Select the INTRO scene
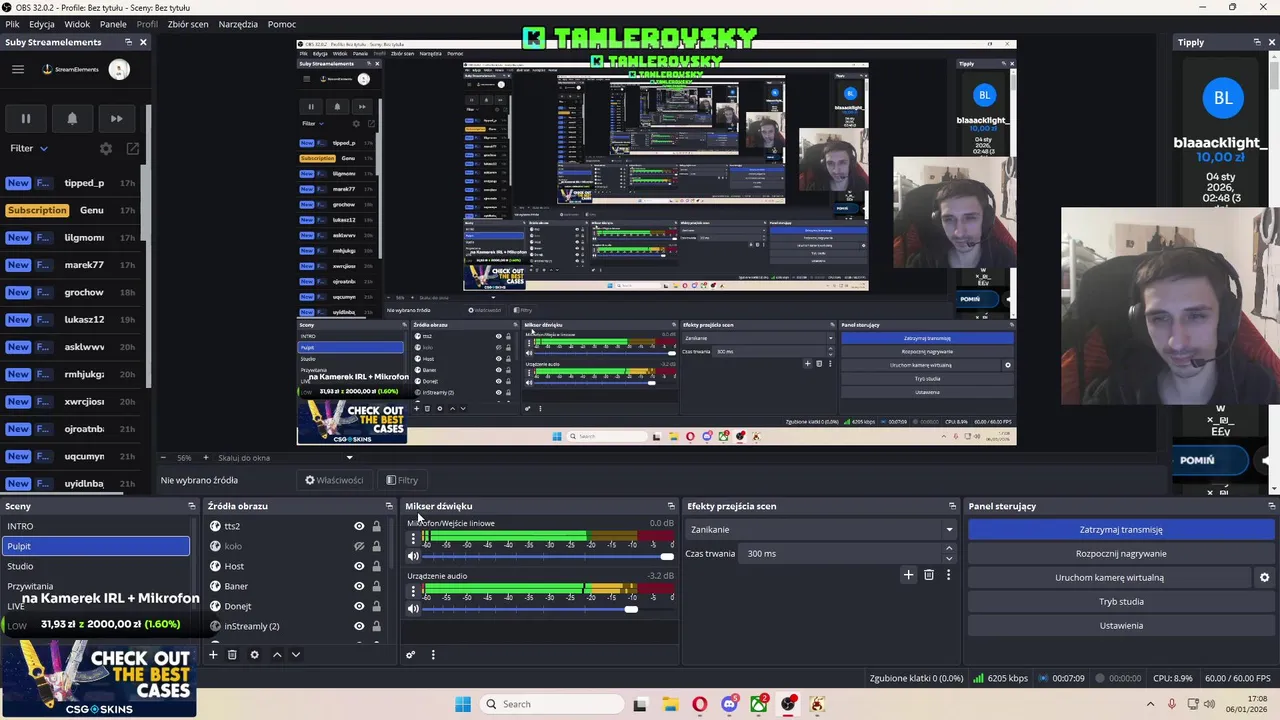Image resolution: width=1280 pixels, height=720 pixels. 96,526
